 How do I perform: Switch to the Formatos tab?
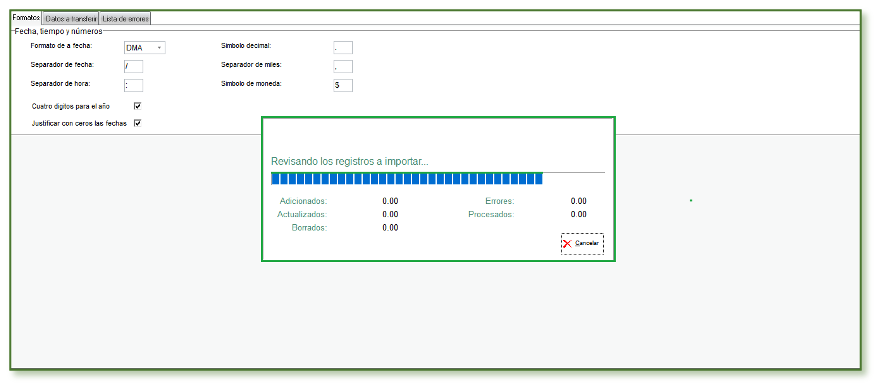click(x=26, y=19)
